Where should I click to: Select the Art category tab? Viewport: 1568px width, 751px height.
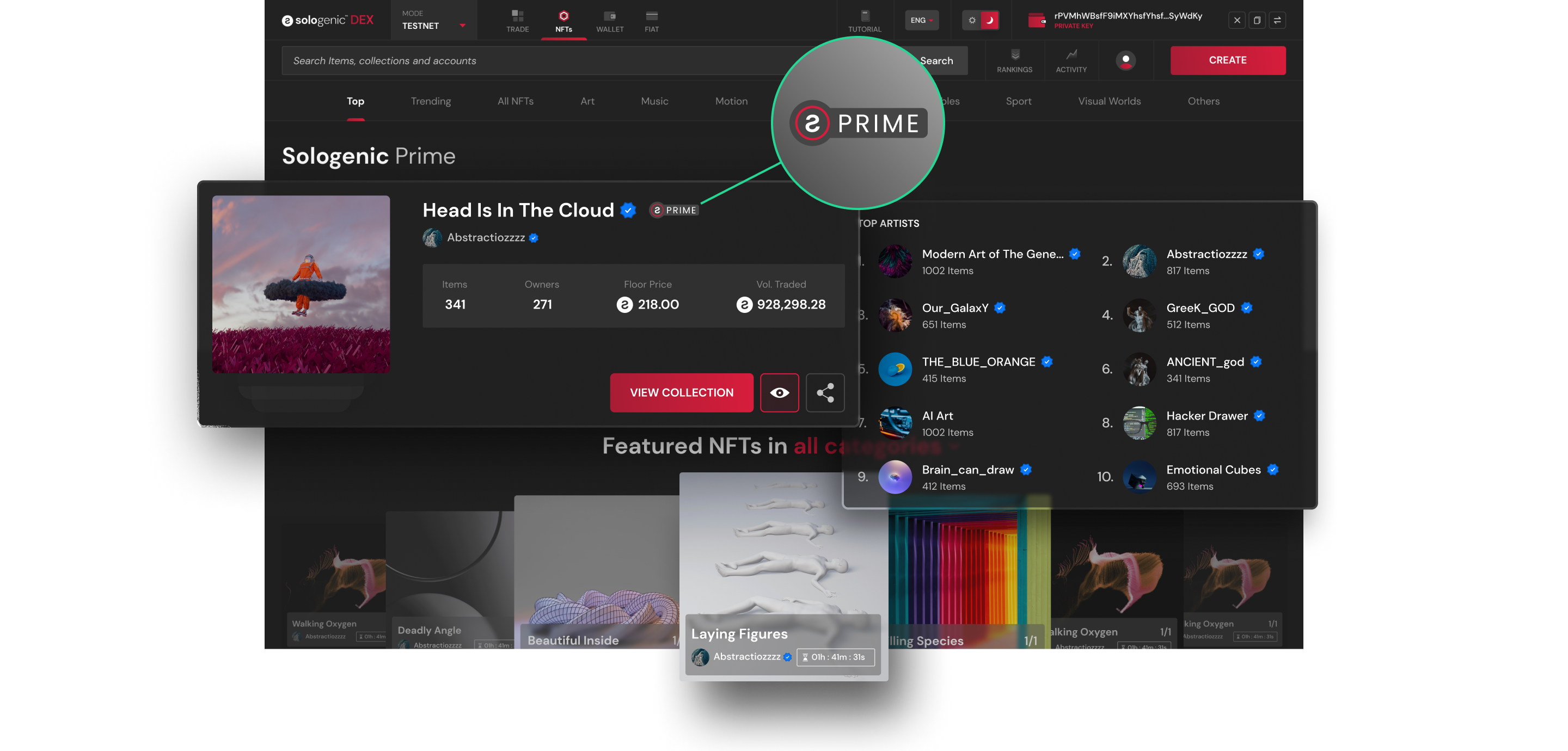point(587,101)
